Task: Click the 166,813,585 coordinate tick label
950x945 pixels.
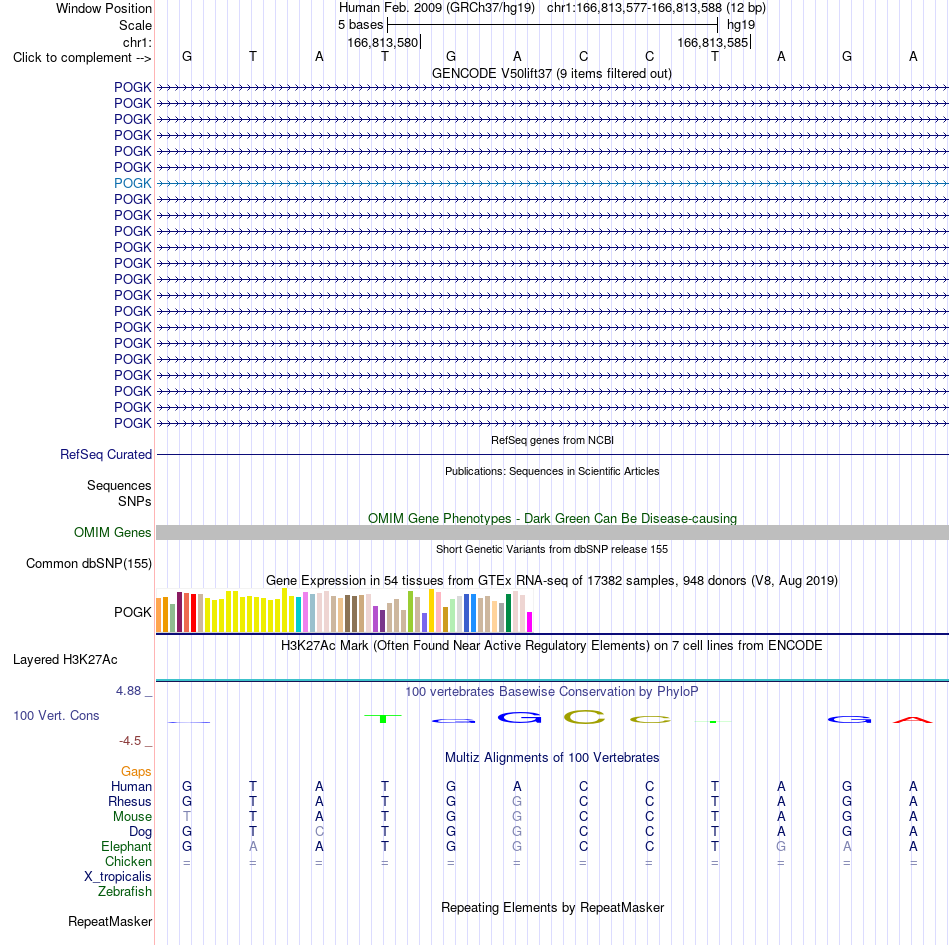Action: click(712, 42)
